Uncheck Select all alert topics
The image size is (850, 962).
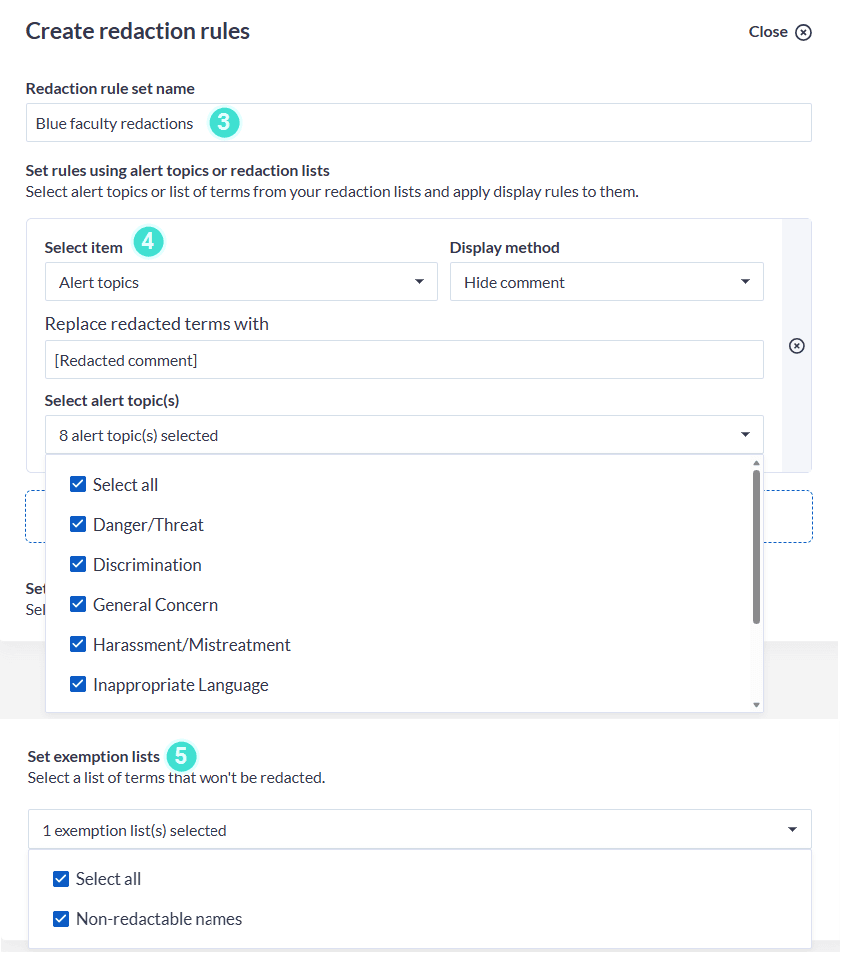(78, 485)
